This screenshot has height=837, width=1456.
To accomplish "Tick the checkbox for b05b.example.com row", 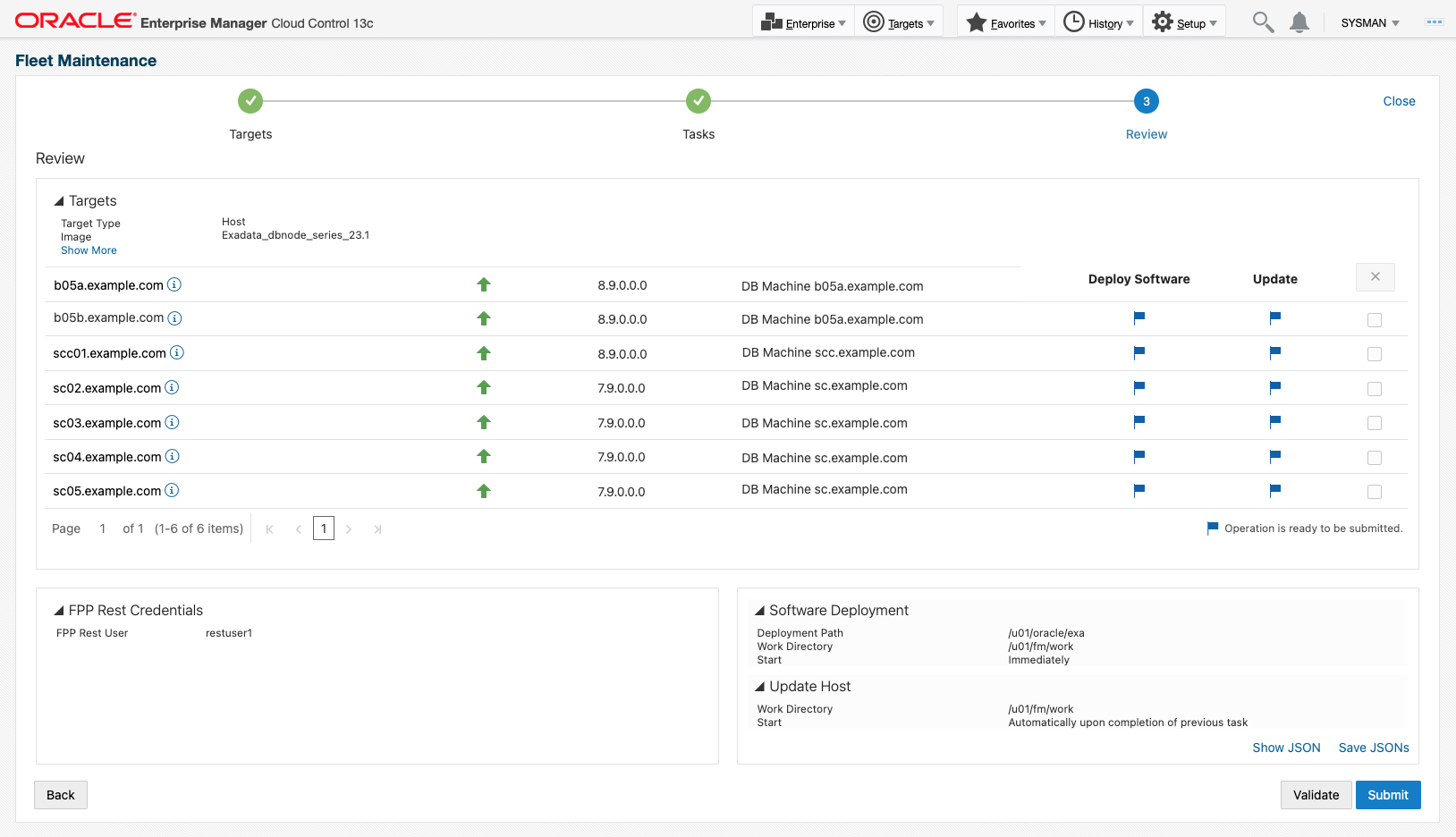I will click(1375, 320).
